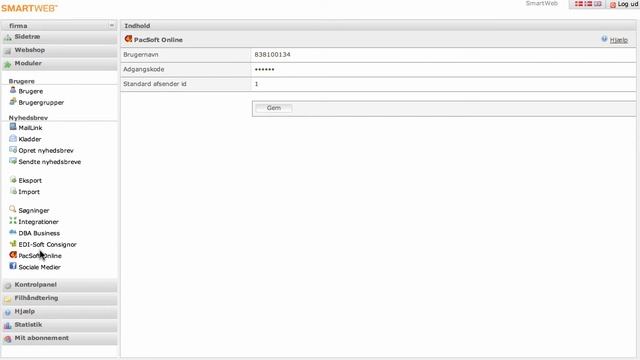This screenshot has height=360, width=640.
Task: Click the Eksport icon
Action: click(13, 180)
